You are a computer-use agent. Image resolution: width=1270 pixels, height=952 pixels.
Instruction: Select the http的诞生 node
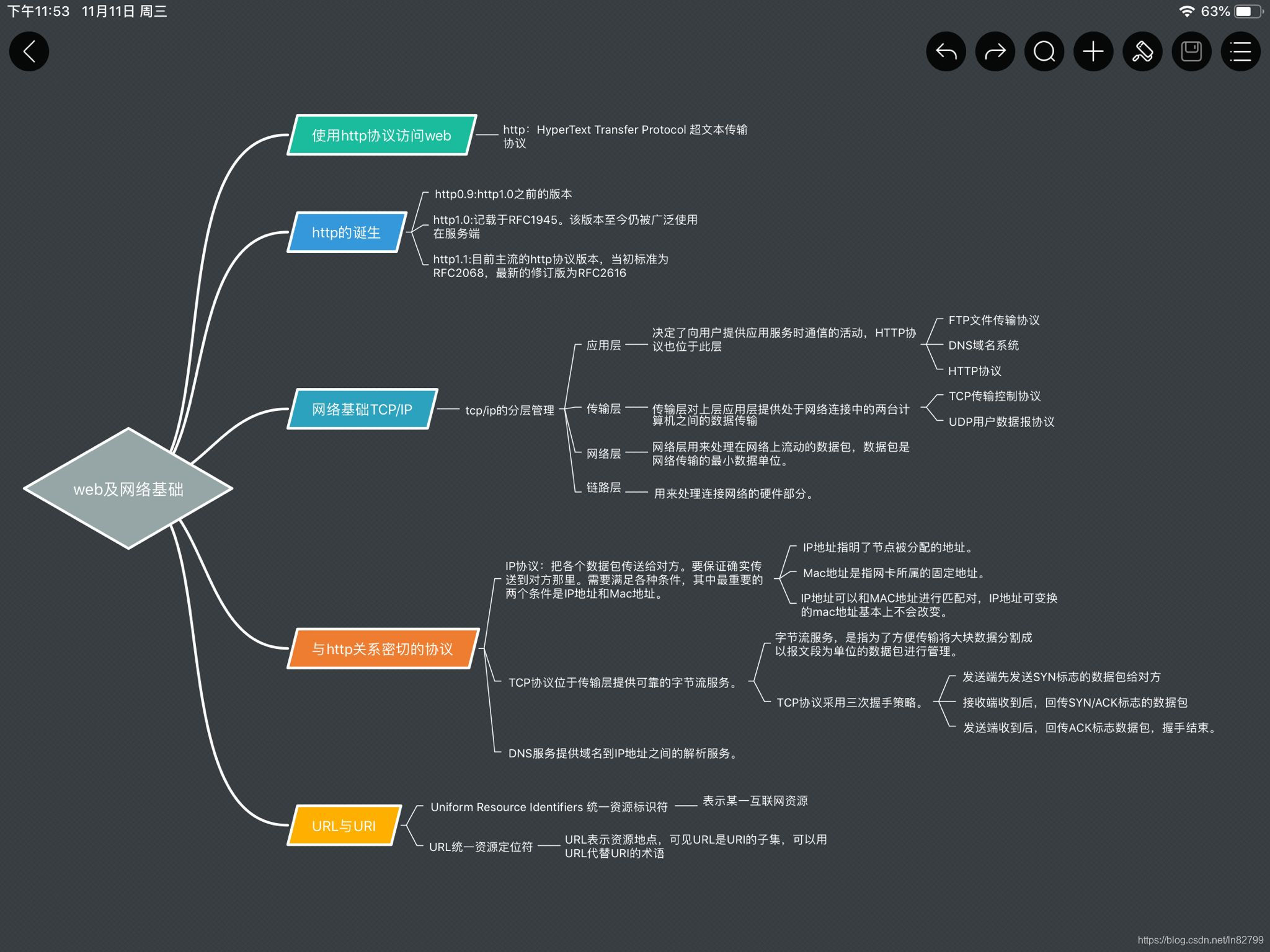click(x=347, y=232)
